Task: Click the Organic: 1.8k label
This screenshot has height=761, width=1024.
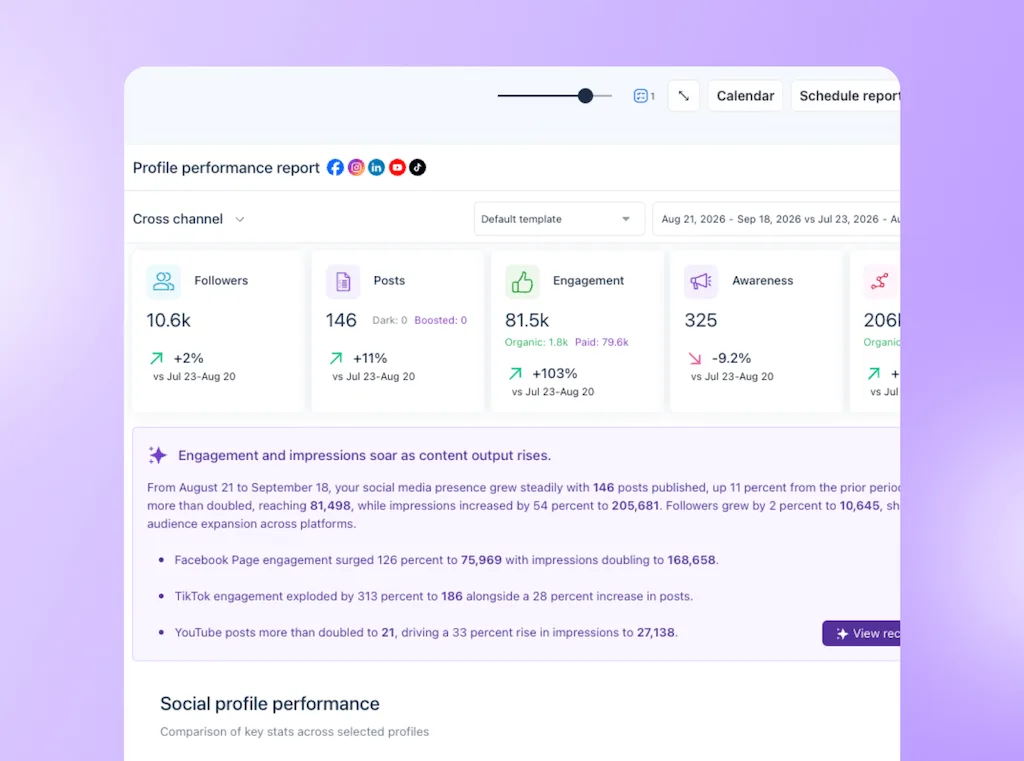Action: [536, 342]
